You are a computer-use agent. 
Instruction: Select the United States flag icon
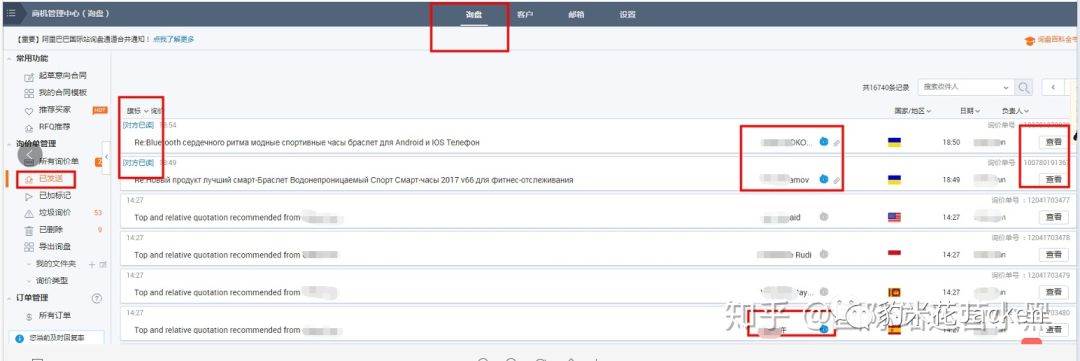894,217
